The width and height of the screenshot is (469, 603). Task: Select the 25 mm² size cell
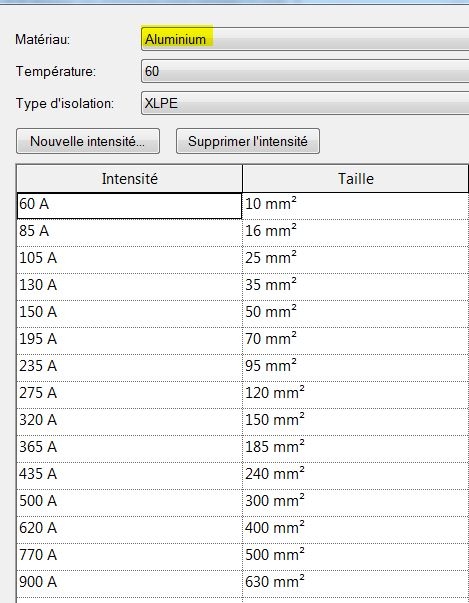pyautogui.click(x=356, y=260)
